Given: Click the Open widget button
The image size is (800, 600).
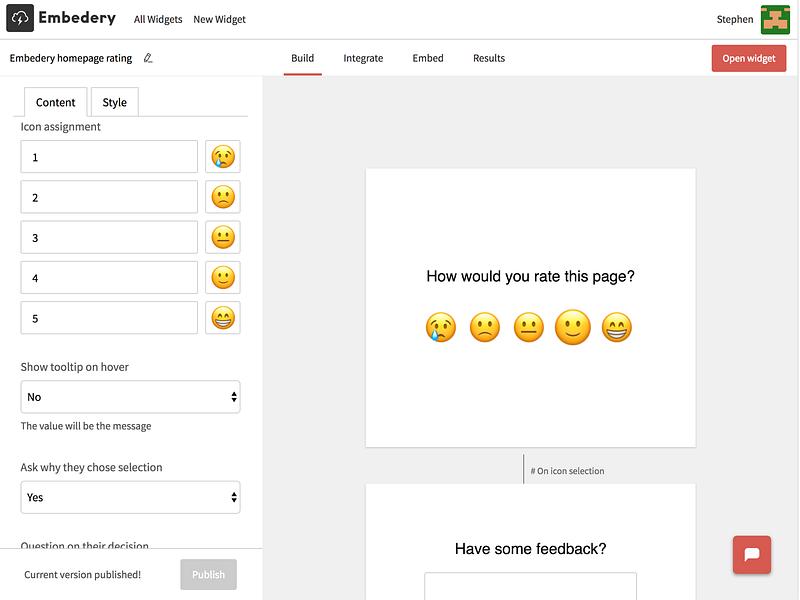Looking at the screenshot, I should [x=748, y=58].
